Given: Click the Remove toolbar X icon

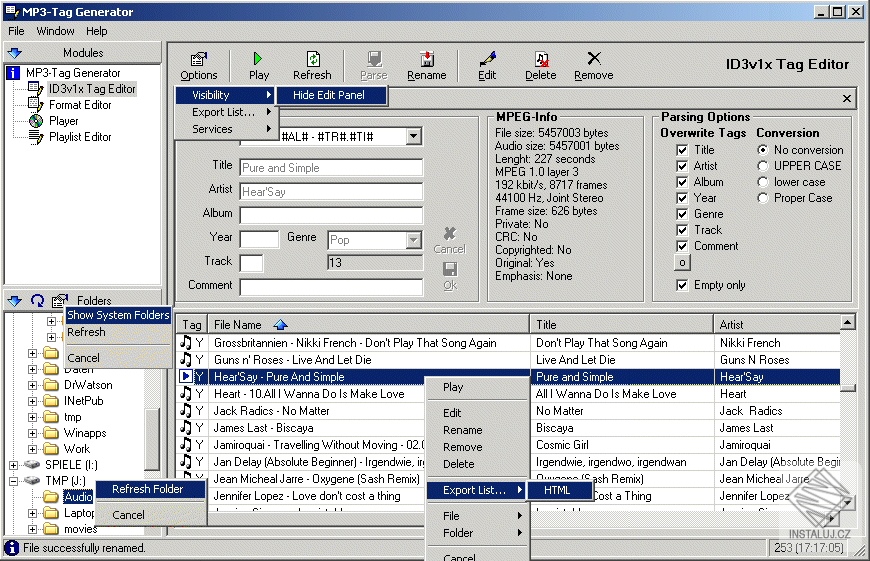Looking at the screenshot, I should point(594,58).
